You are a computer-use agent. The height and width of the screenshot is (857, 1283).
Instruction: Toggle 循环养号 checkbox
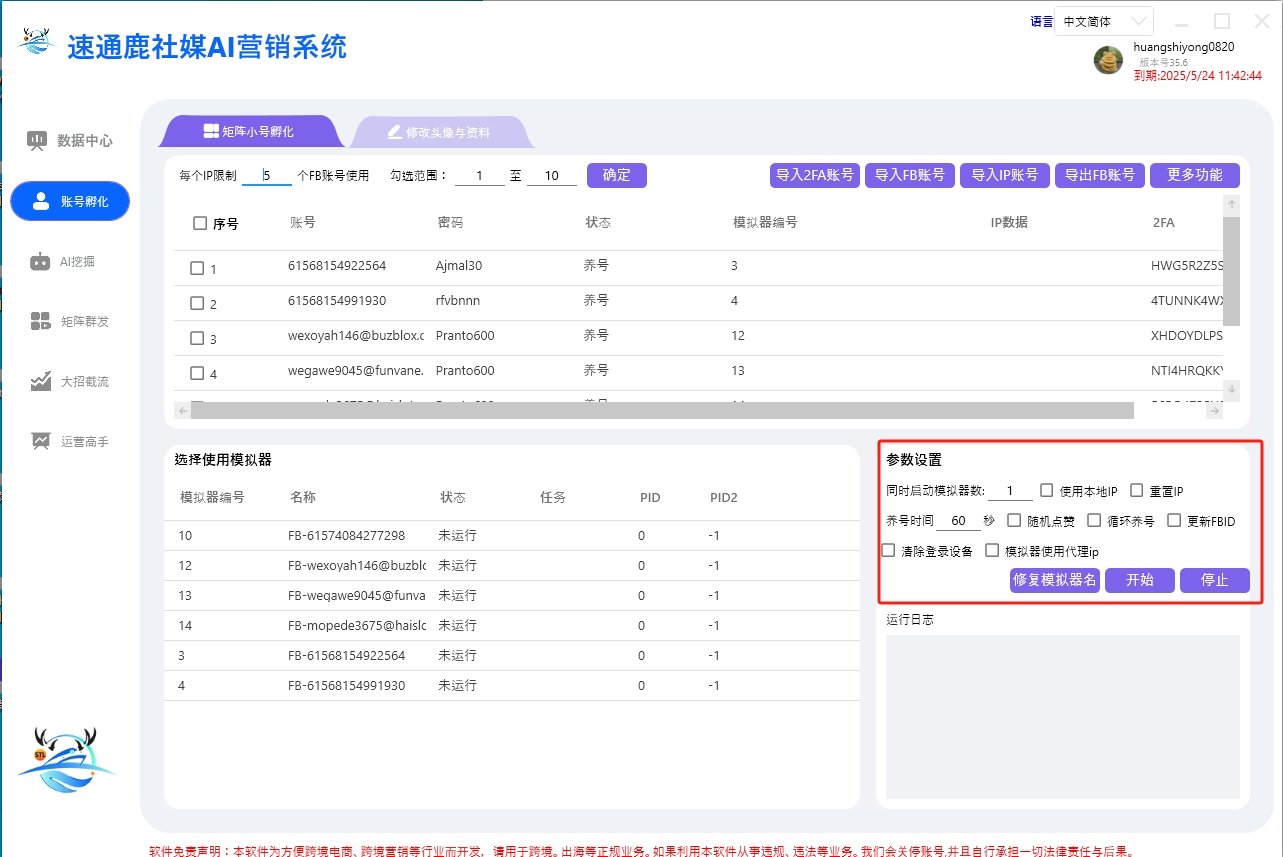(1094, 520)
